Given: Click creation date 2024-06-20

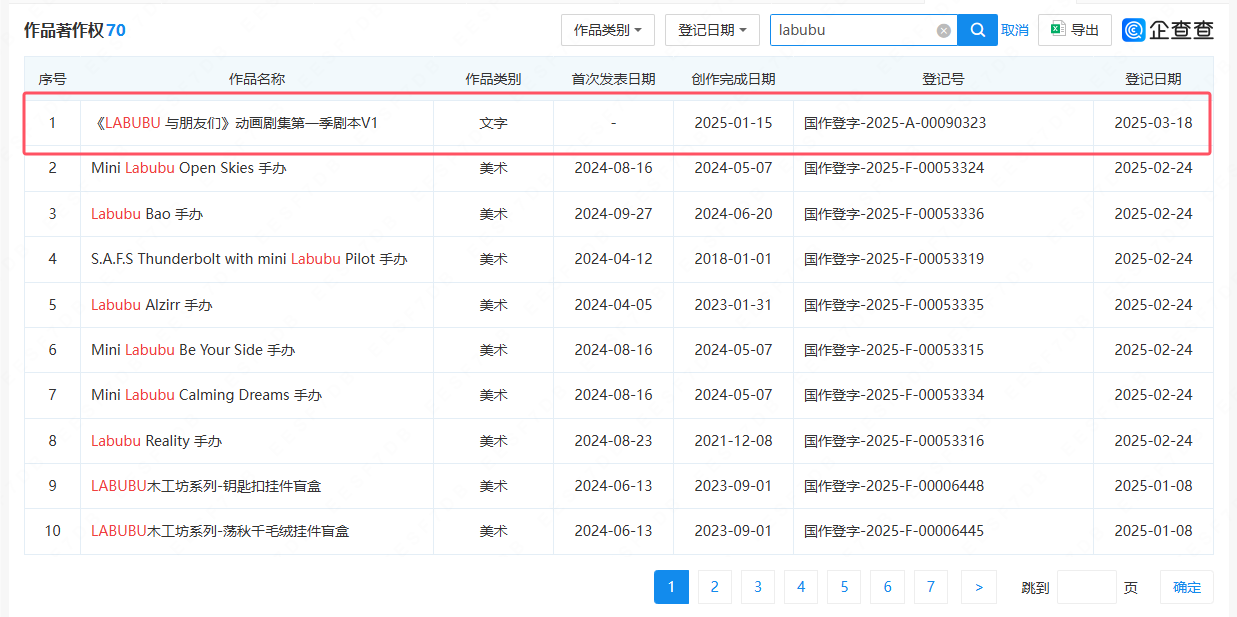Looking at the screenshot, I should coord(733,214).
